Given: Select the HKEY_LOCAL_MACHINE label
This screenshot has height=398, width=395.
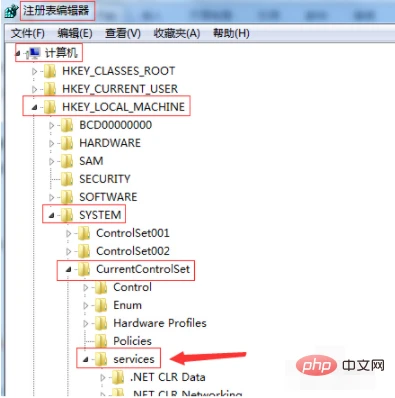Looking at the screenshot, I should [x=123, y=107].
